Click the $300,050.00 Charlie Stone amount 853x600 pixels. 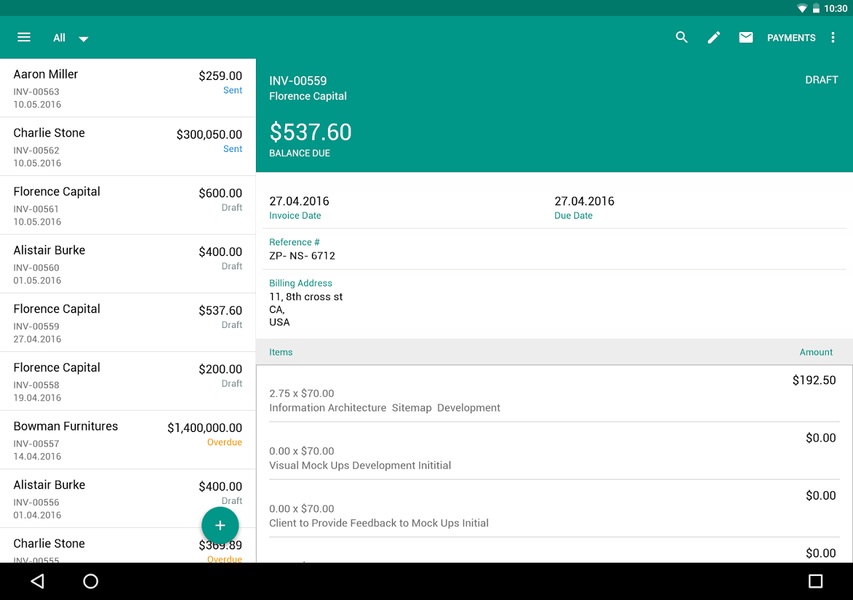(x=209, y=134)
